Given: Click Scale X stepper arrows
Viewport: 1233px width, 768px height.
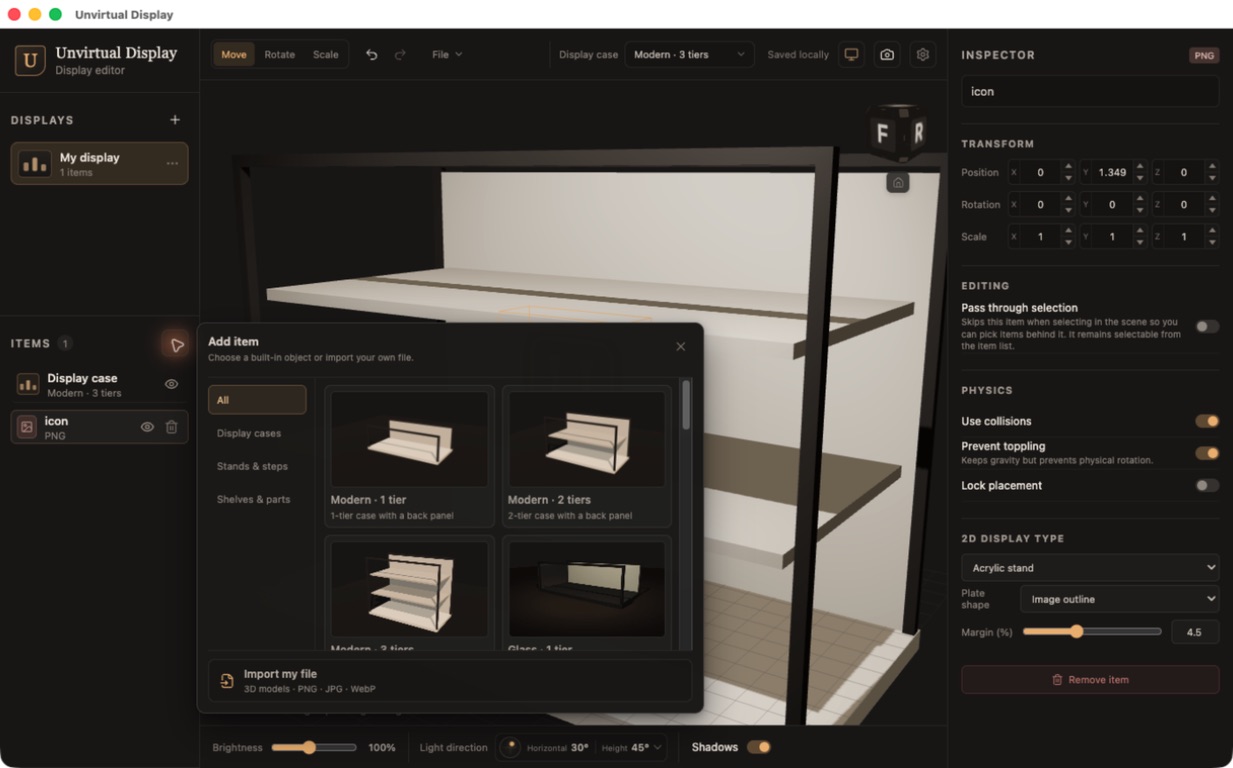Looking at the screenshot, I should pos(1068,237).
